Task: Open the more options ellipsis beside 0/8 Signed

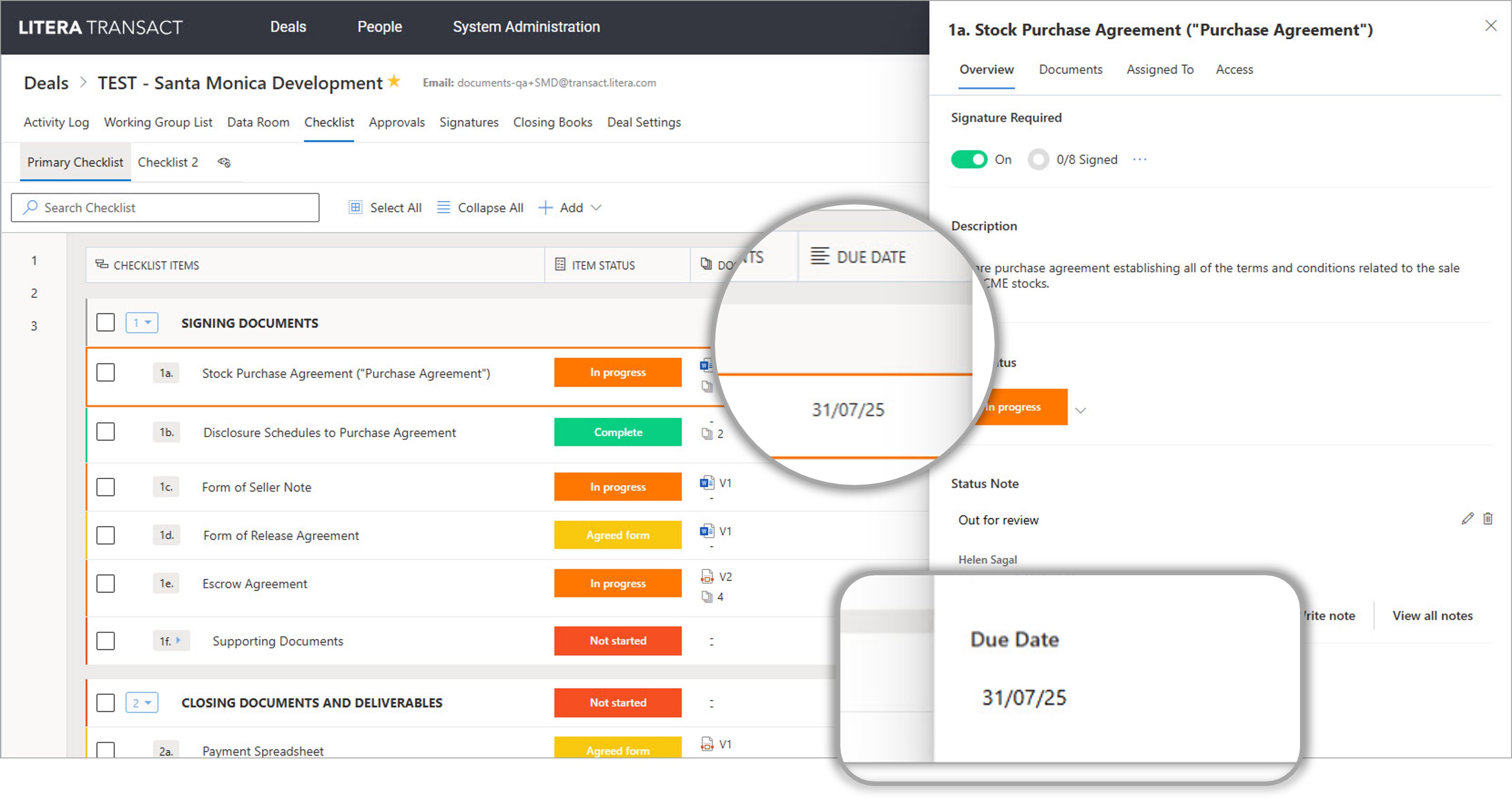Action: pos(1139,160)
